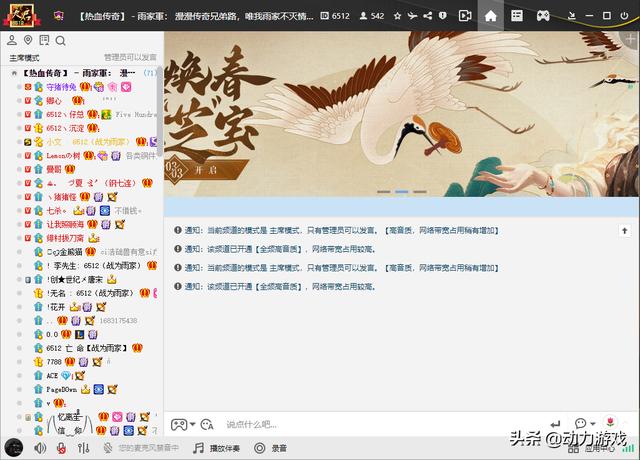This screenshot has width=640, height=460.
Task: Select the second banner carousel indicator
Action: tap(402, 191)
